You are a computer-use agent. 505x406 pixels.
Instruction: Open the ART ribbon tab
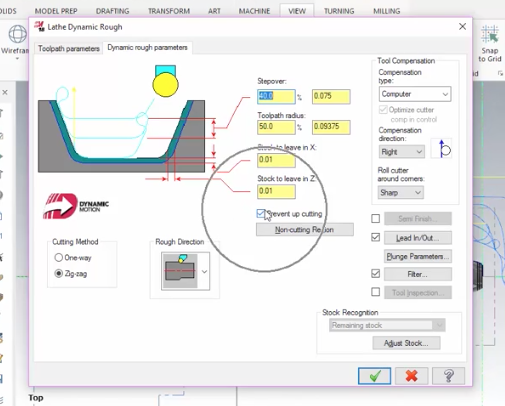(214, 11)
